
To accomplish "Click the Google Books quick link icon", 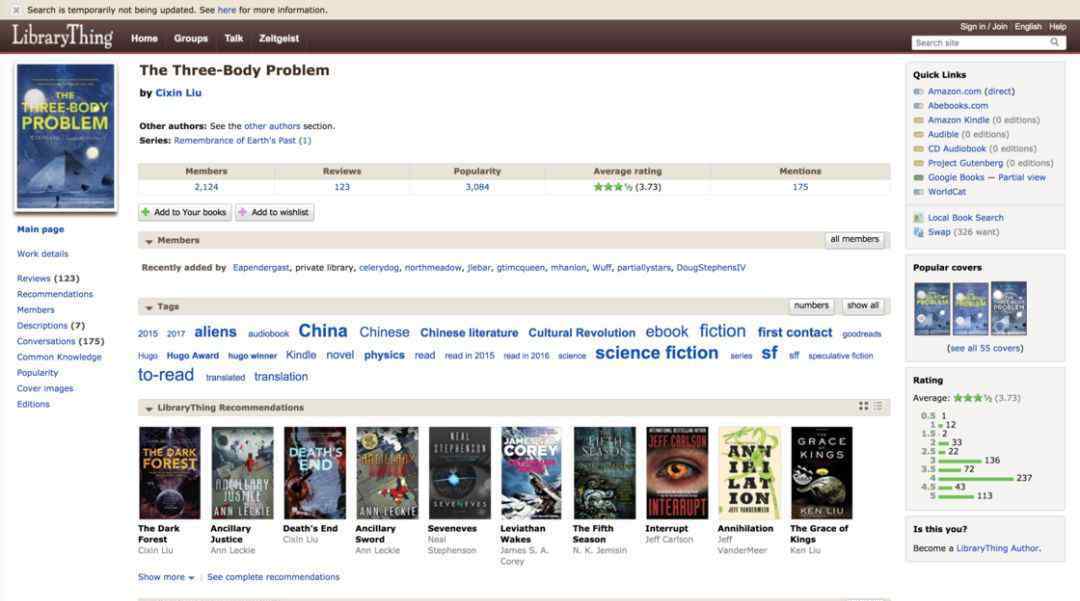I will 918,178.
